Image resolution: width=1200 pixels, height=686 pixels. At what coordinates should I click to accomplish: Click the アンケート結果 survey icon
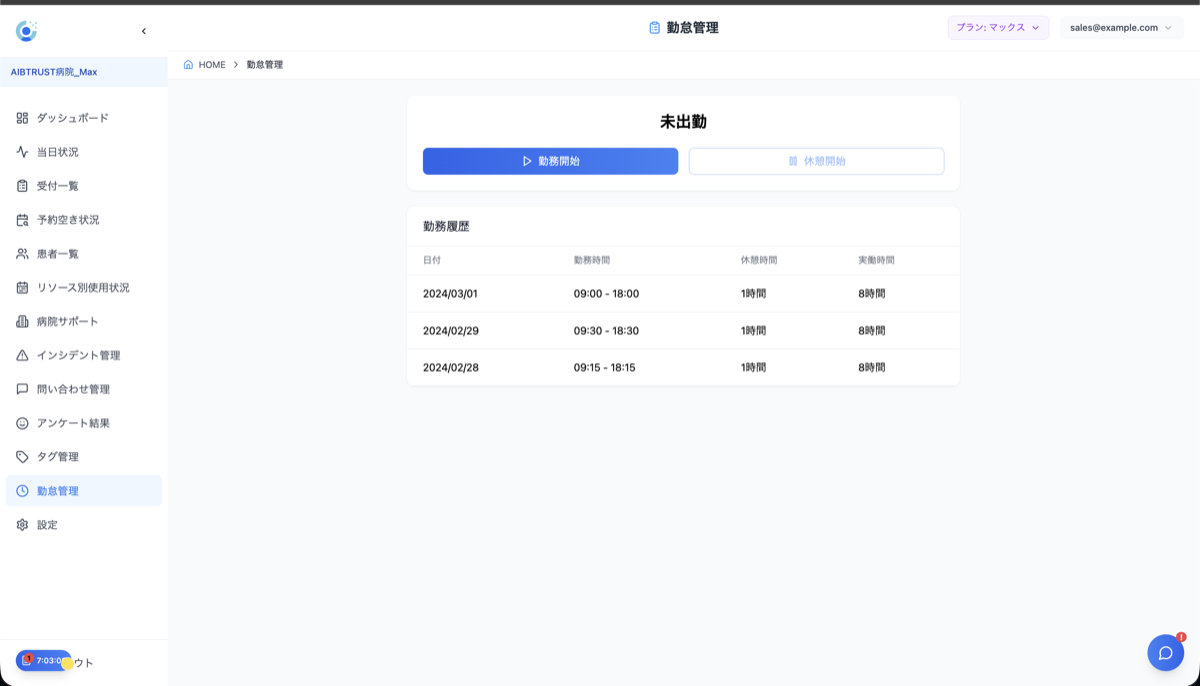point(20,423)
